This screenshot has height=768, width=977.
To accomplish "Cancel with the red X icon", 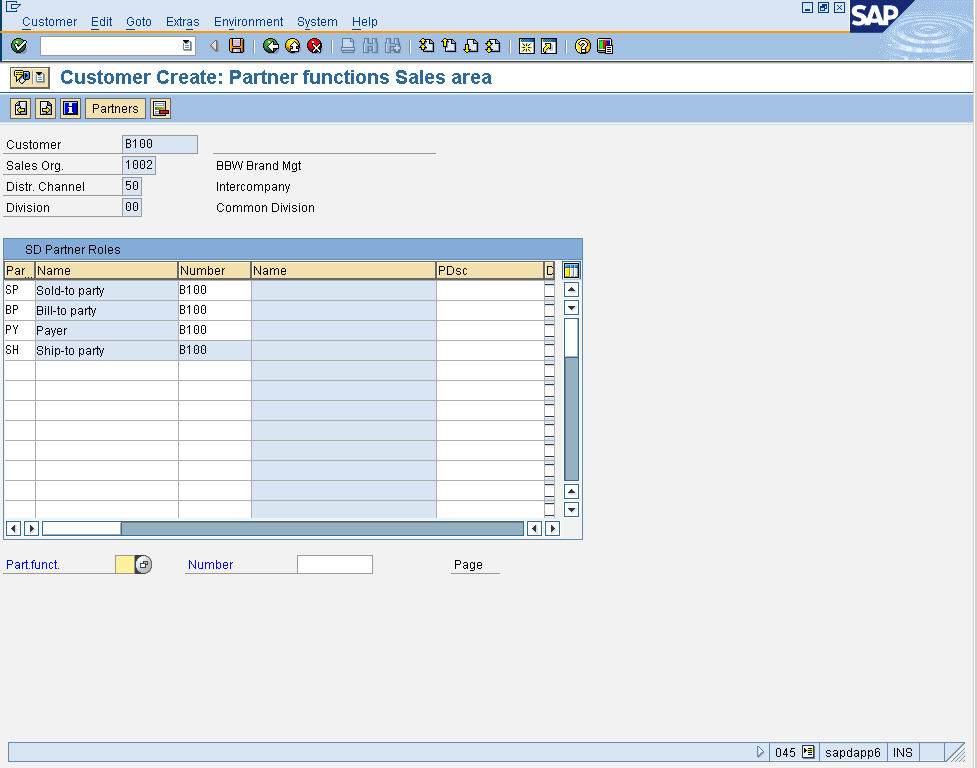I will [x=315, y=45].
